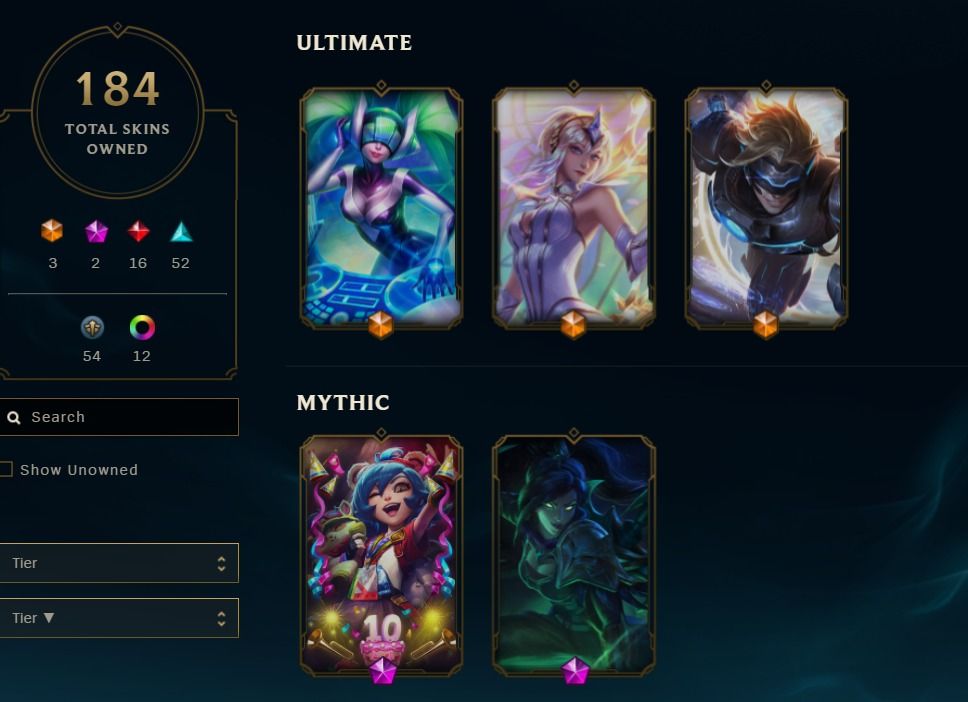Click the arrows on the upper Tier selector

pyautogui.click(x=221, y=563)
